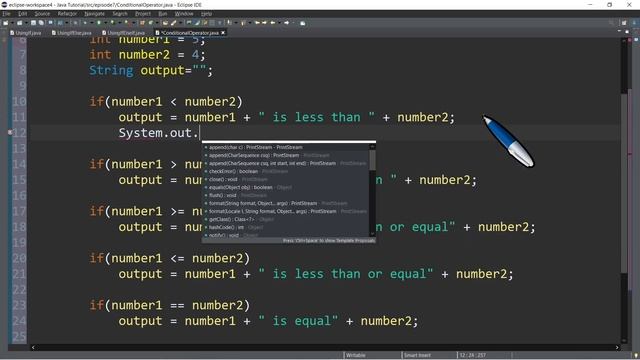This screenshot has width=640, height=360.
Task: Minimize the editor area using its corner icon
Action: (x=619, y=31)
